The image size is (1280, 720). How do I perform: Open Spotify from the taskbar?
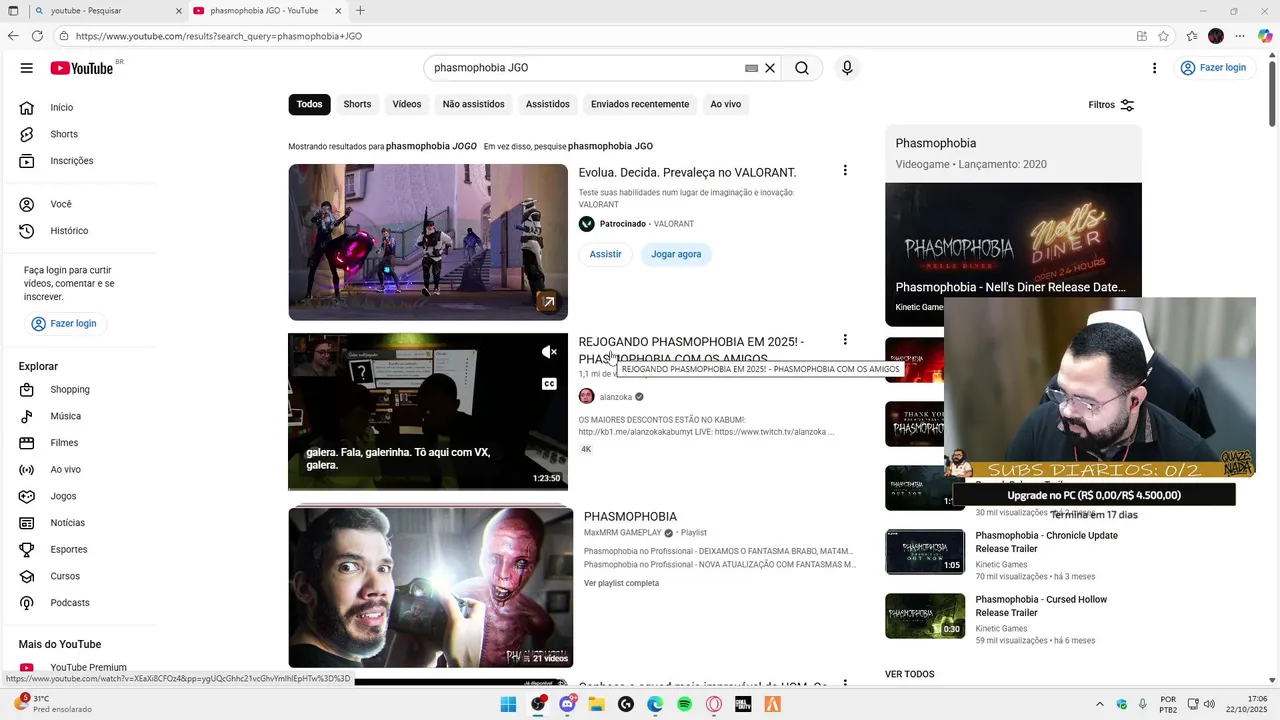[x=684, y=704]
